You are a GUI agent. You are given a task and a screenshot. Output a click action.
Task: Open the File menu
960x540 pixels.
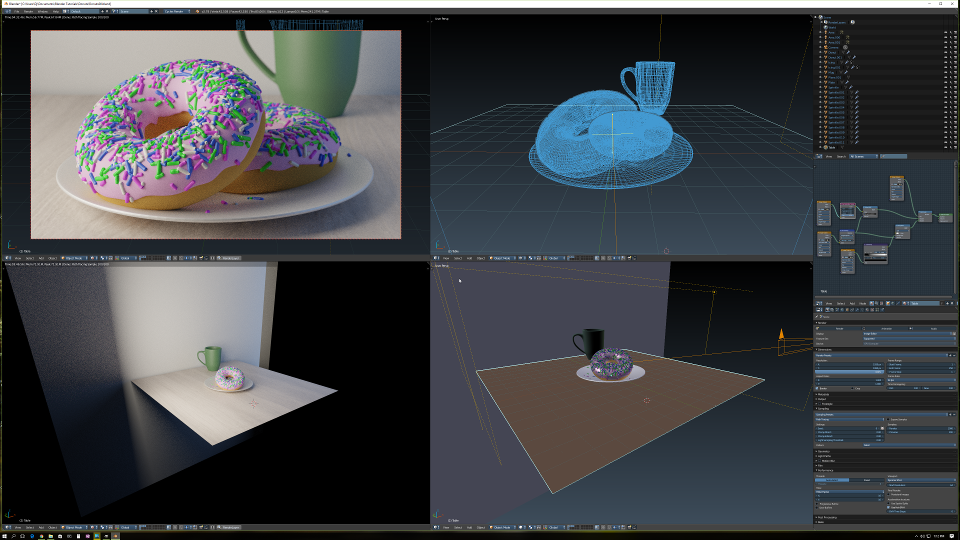pyautogui.click(x=17, y=11)
